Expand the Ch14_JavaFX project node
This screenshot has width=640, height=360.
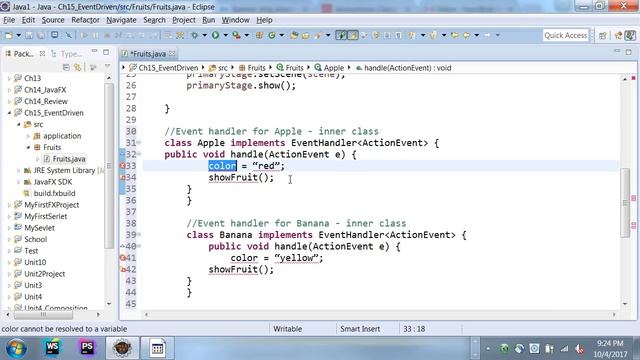9,90
